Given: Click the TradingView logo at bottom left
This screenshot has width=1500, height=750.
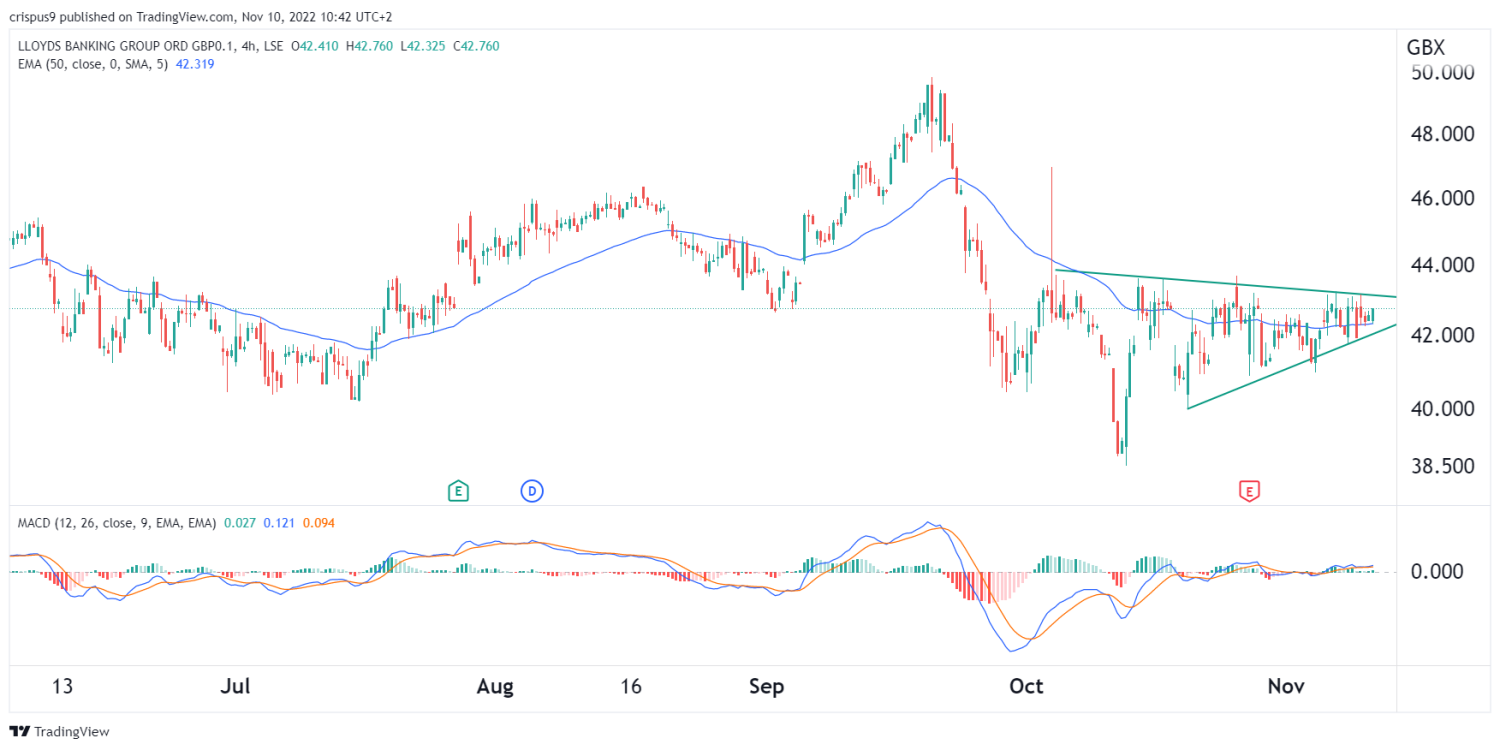Looking at the screenshot, I should click(55, 731).
